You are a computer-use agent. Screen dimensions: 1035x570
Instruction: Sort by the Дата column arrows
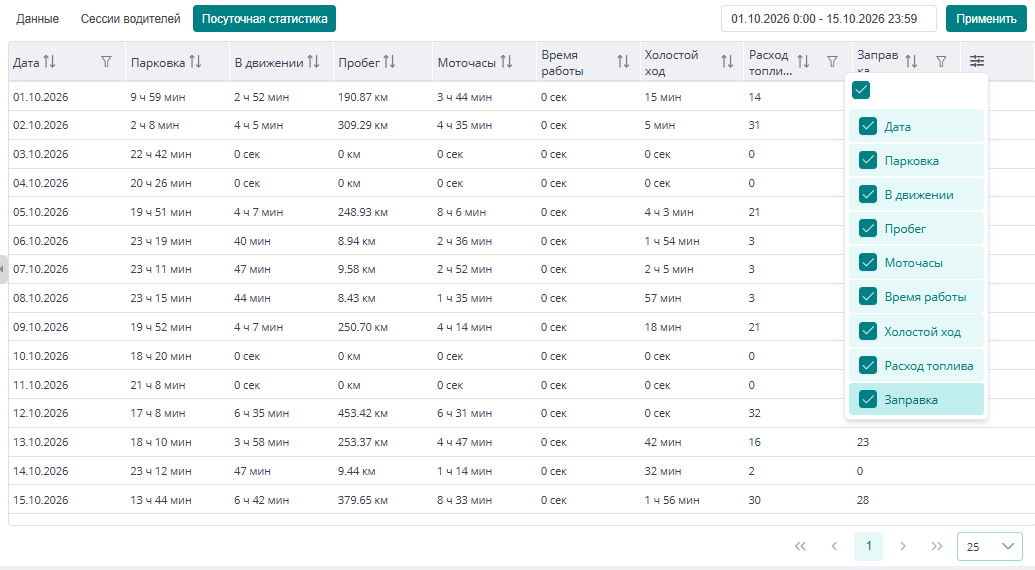[50, 62]
